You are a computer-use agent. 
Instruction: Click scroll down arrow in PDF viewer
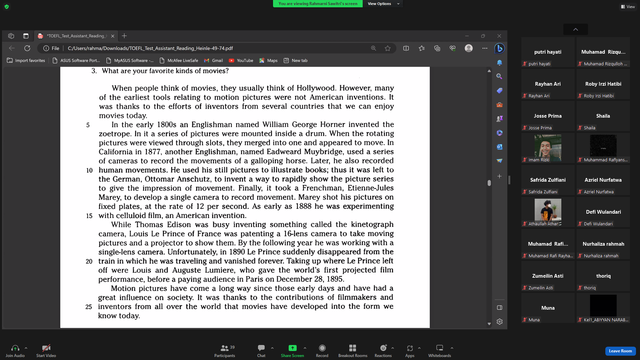click(x=489, y=324)
